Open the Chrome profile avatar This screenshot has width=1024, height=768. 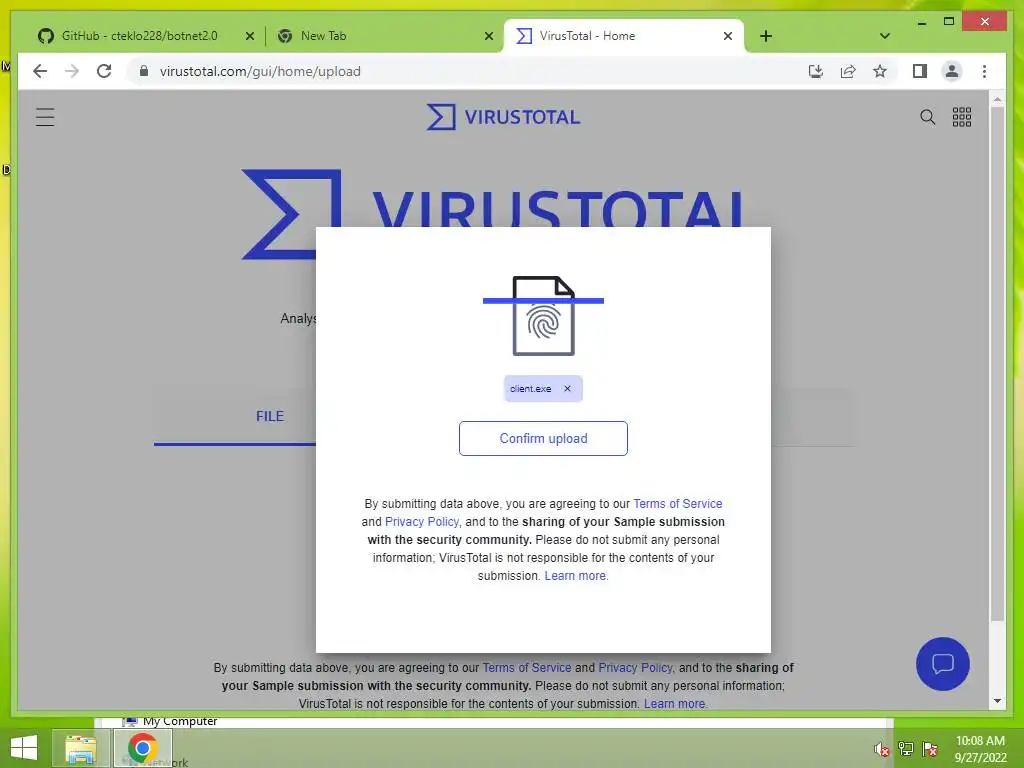coord(952,71)
